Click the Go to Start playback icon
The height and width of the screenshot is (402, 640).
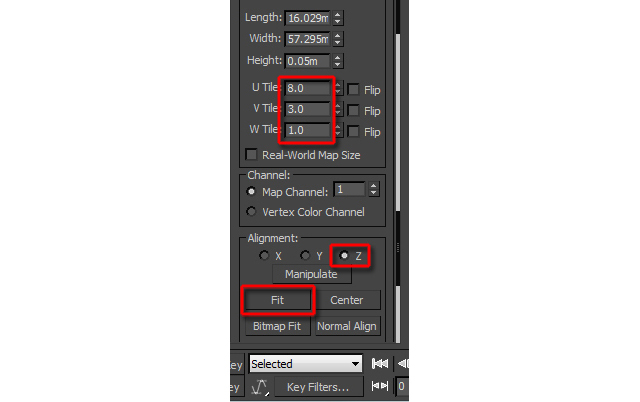tap(380, 363)
